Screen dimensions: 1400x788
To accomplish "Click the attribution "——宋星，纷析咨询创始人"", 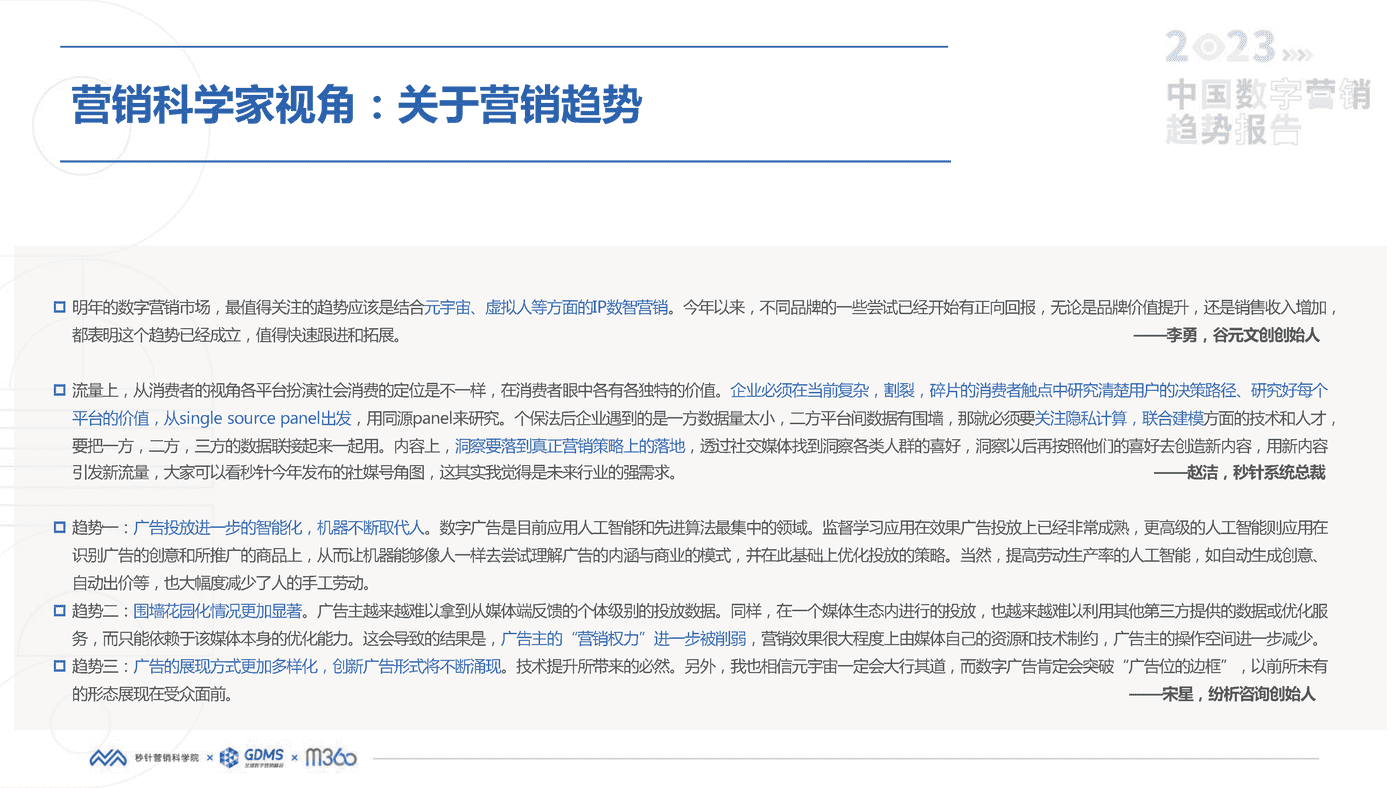I will [x=1222, y=693].
